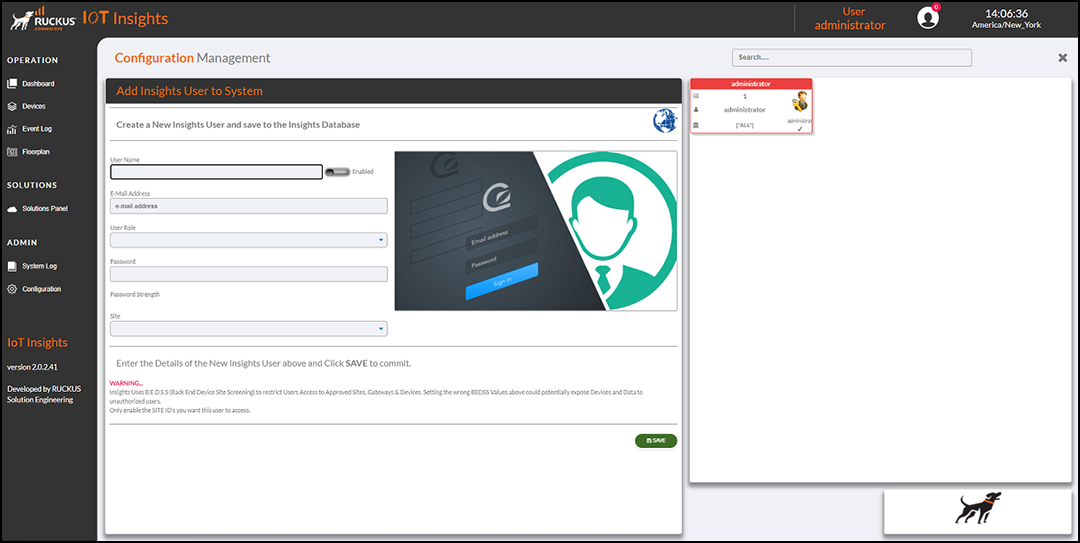Click the globe icon in user form

pos(665,121)
